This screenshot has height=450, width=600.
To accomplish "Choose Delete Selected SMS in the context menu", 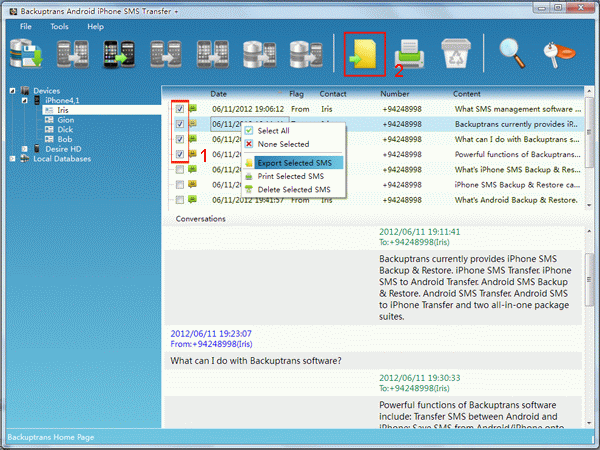I will click(294, 189).
